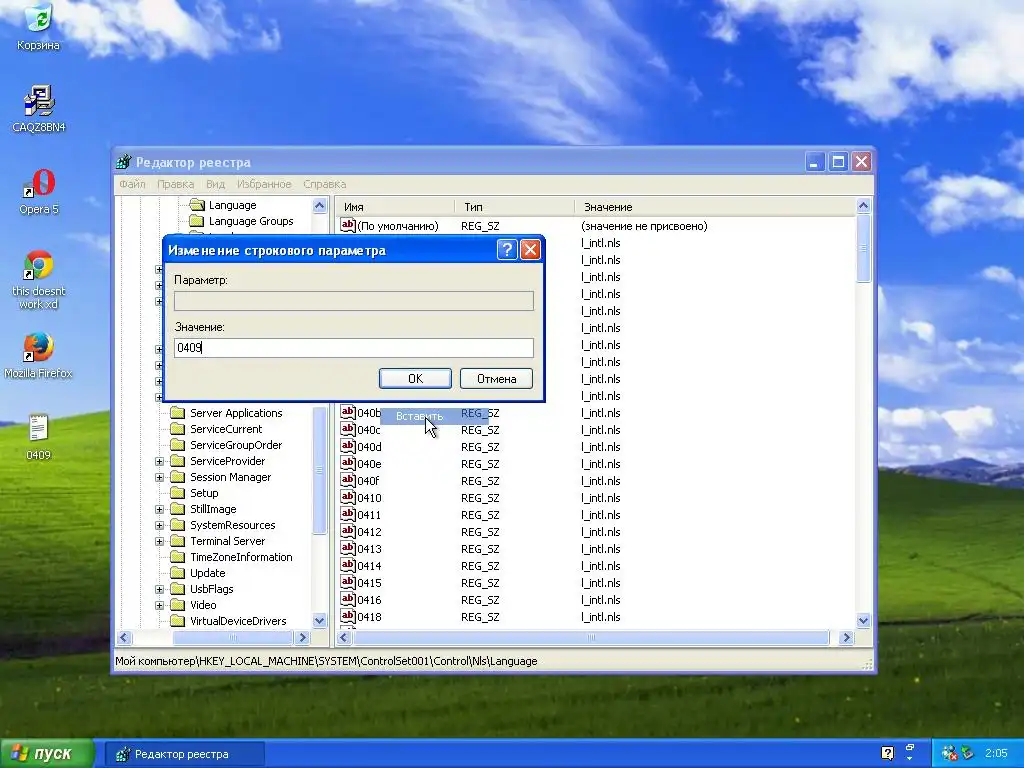Expand the StillImage tree node
Viewport: 1024px width, 768px height.
(159, 509)
